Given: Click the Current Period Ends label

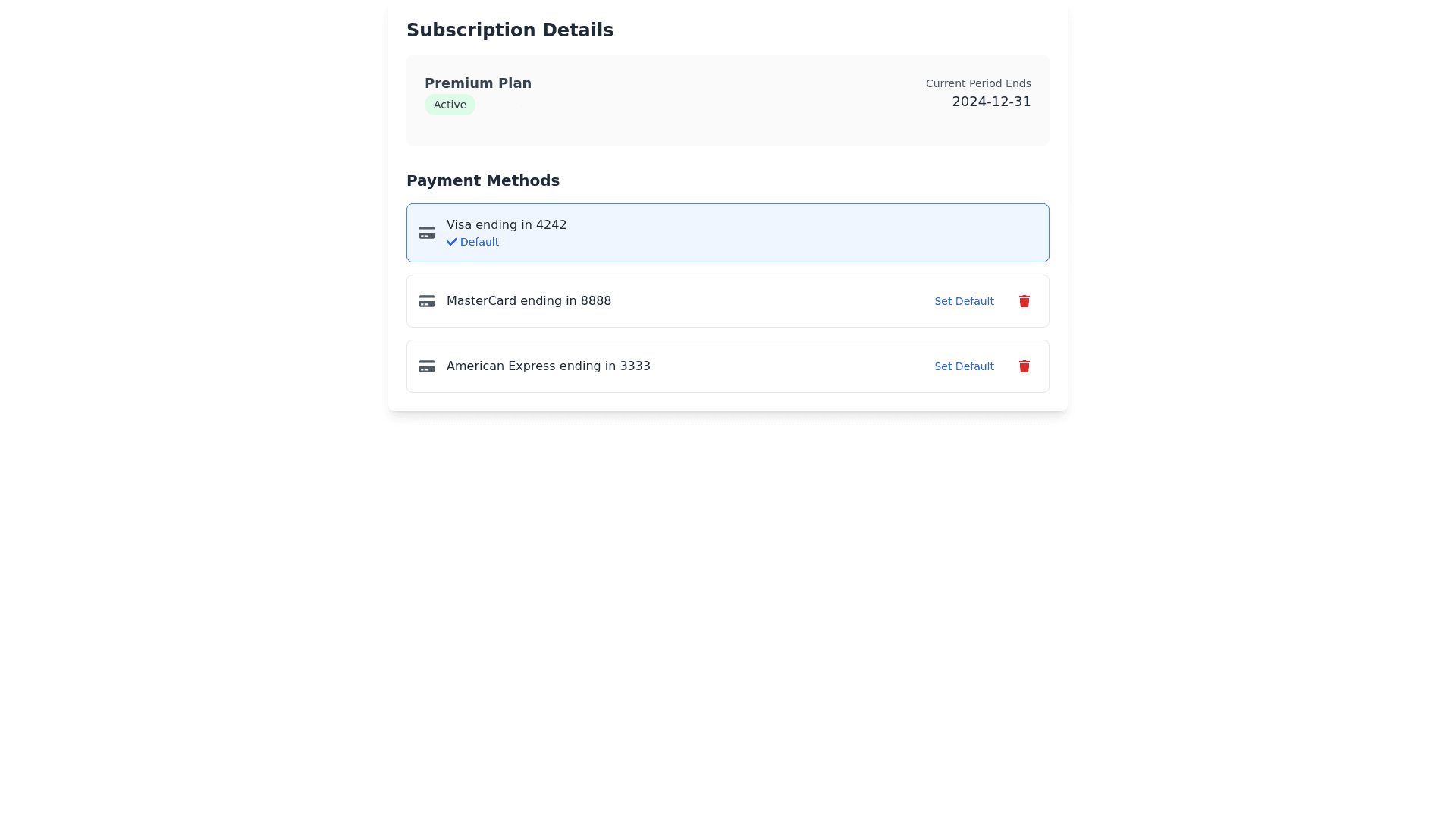Looking at the screenshot, I should pos(978,83).
